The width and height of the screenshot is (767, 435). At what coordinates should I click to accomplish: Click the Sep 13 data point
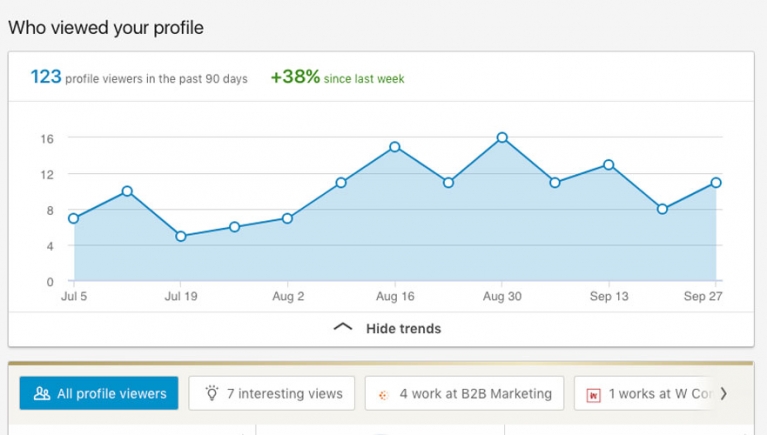tap(608, 165)
